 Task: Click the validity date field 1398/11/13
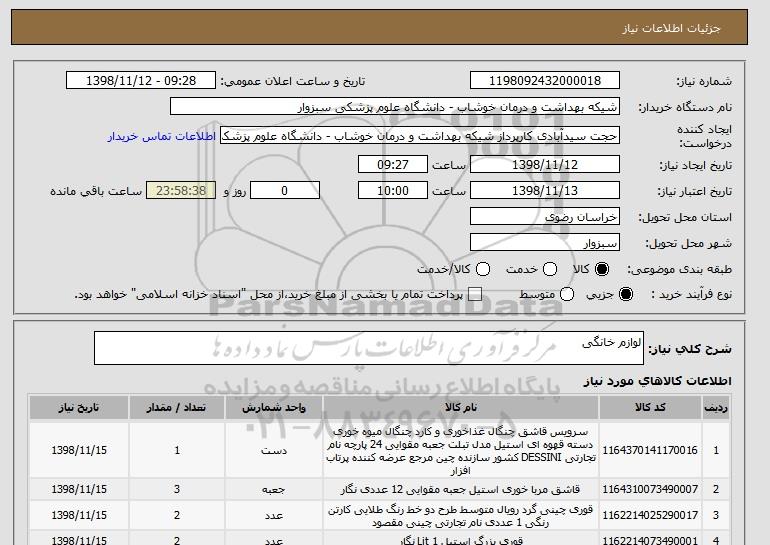click(545, 191)
